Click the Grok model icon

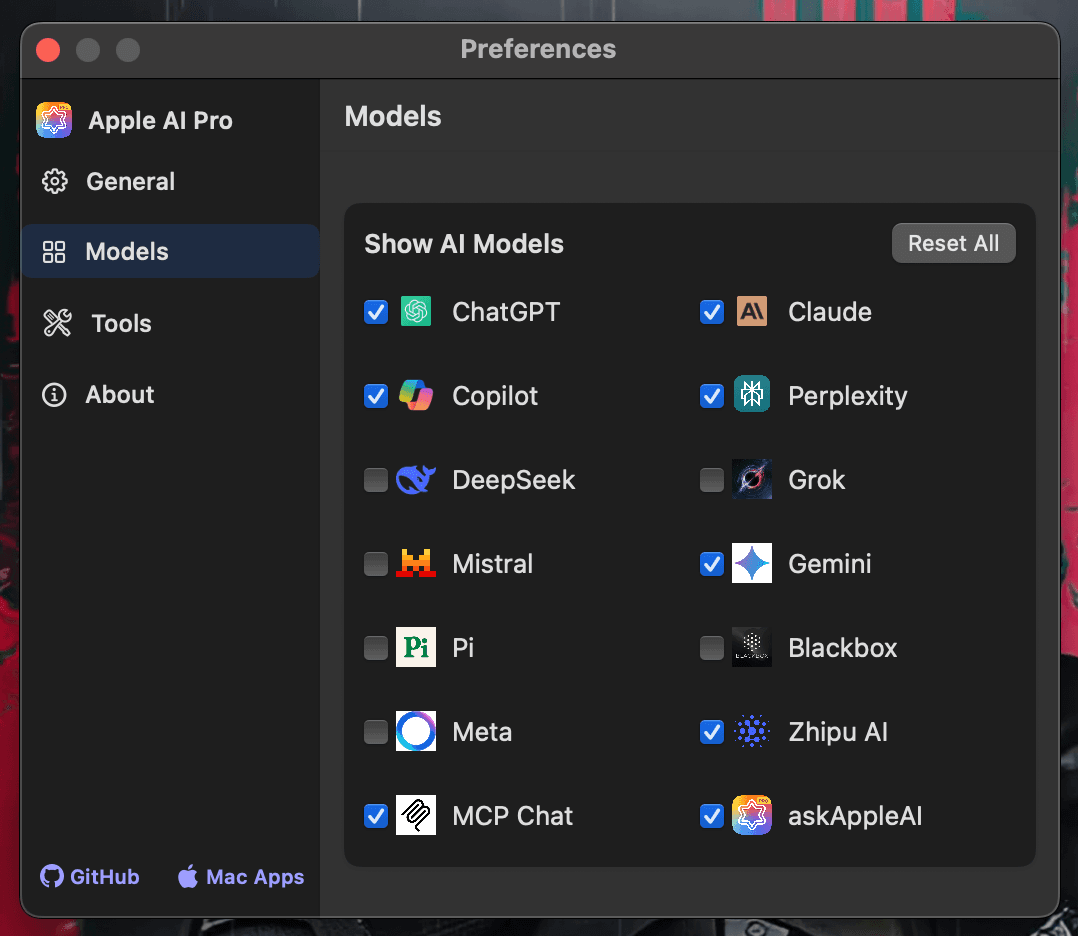pyautogui.click(x=751, y=479)
